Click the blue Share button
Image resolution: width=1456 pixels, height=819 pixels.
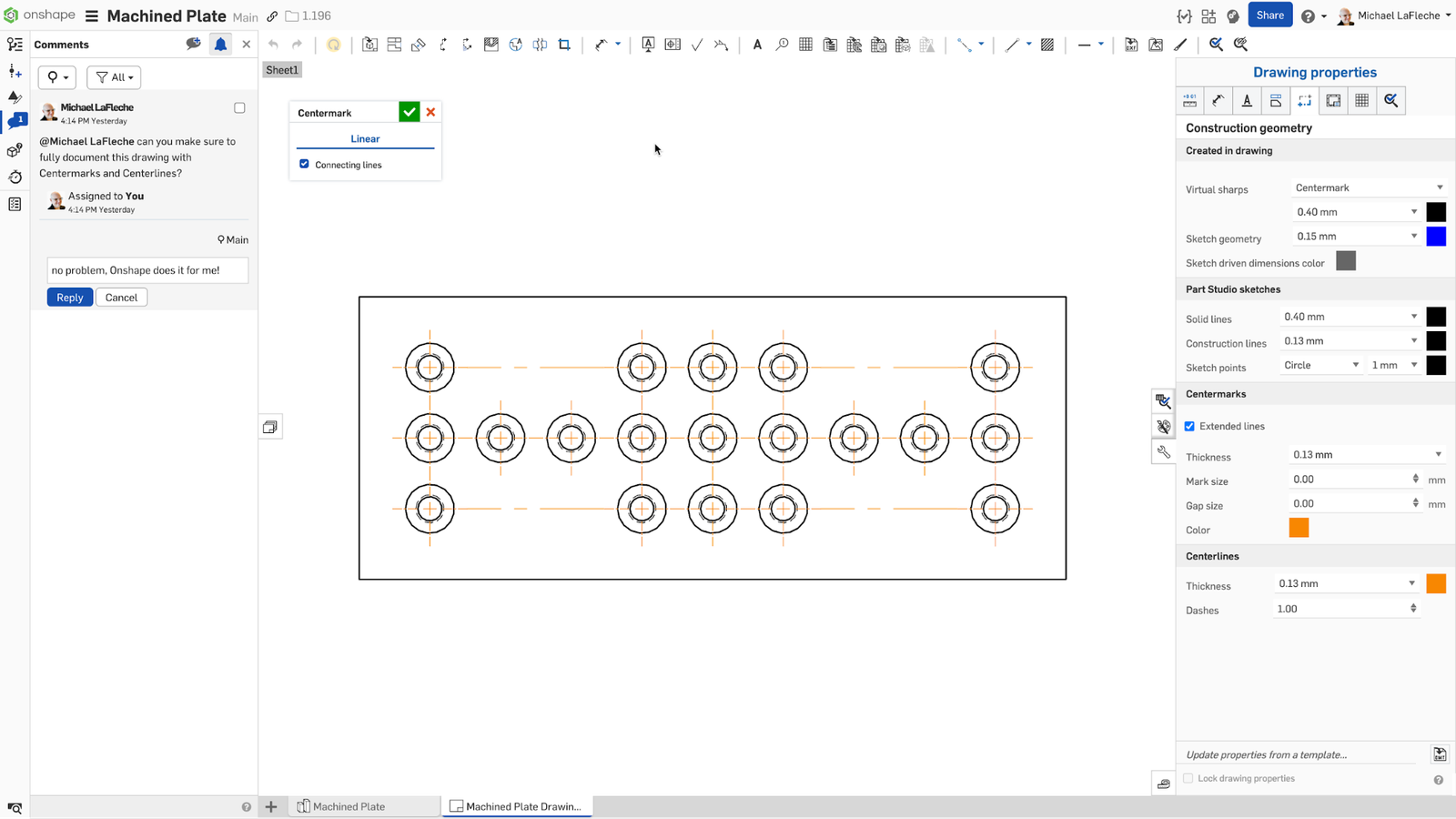1269,15
